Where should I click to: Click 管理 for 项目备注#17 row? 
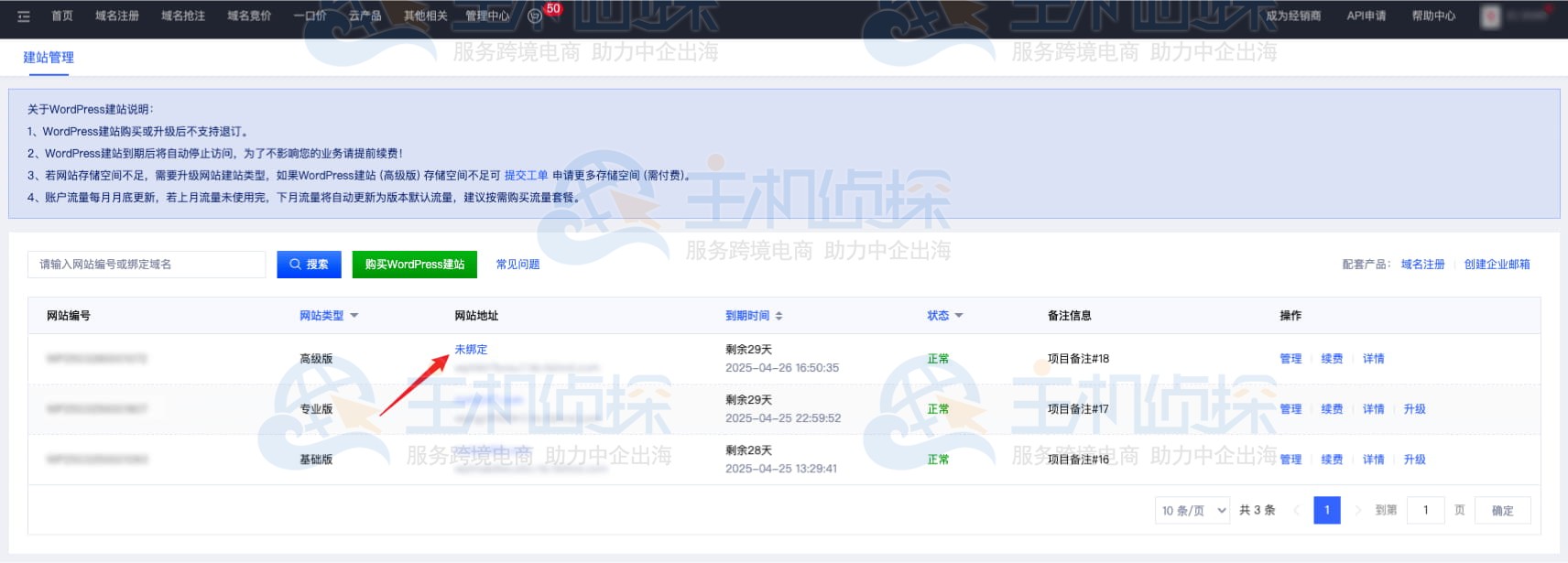click(1290, 409)
